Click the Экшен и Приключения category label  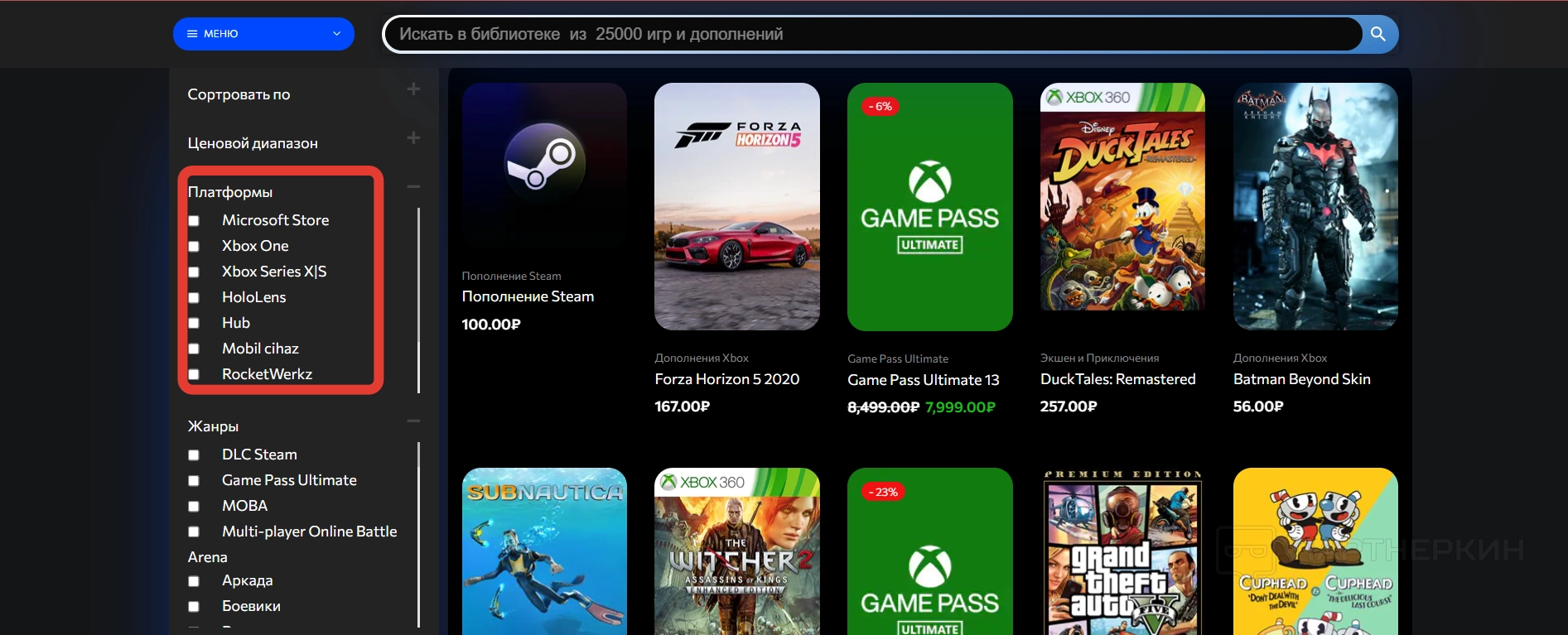1100,358
